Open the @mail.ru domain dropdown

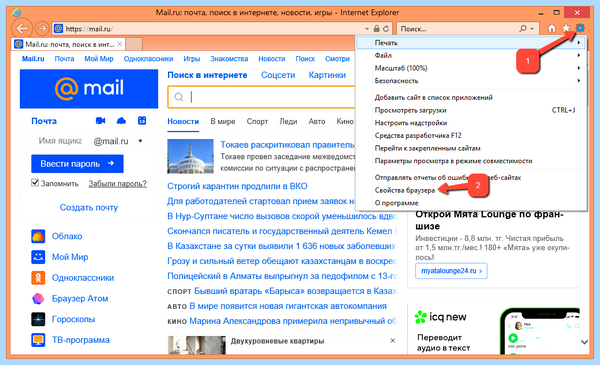pos(140,141)
